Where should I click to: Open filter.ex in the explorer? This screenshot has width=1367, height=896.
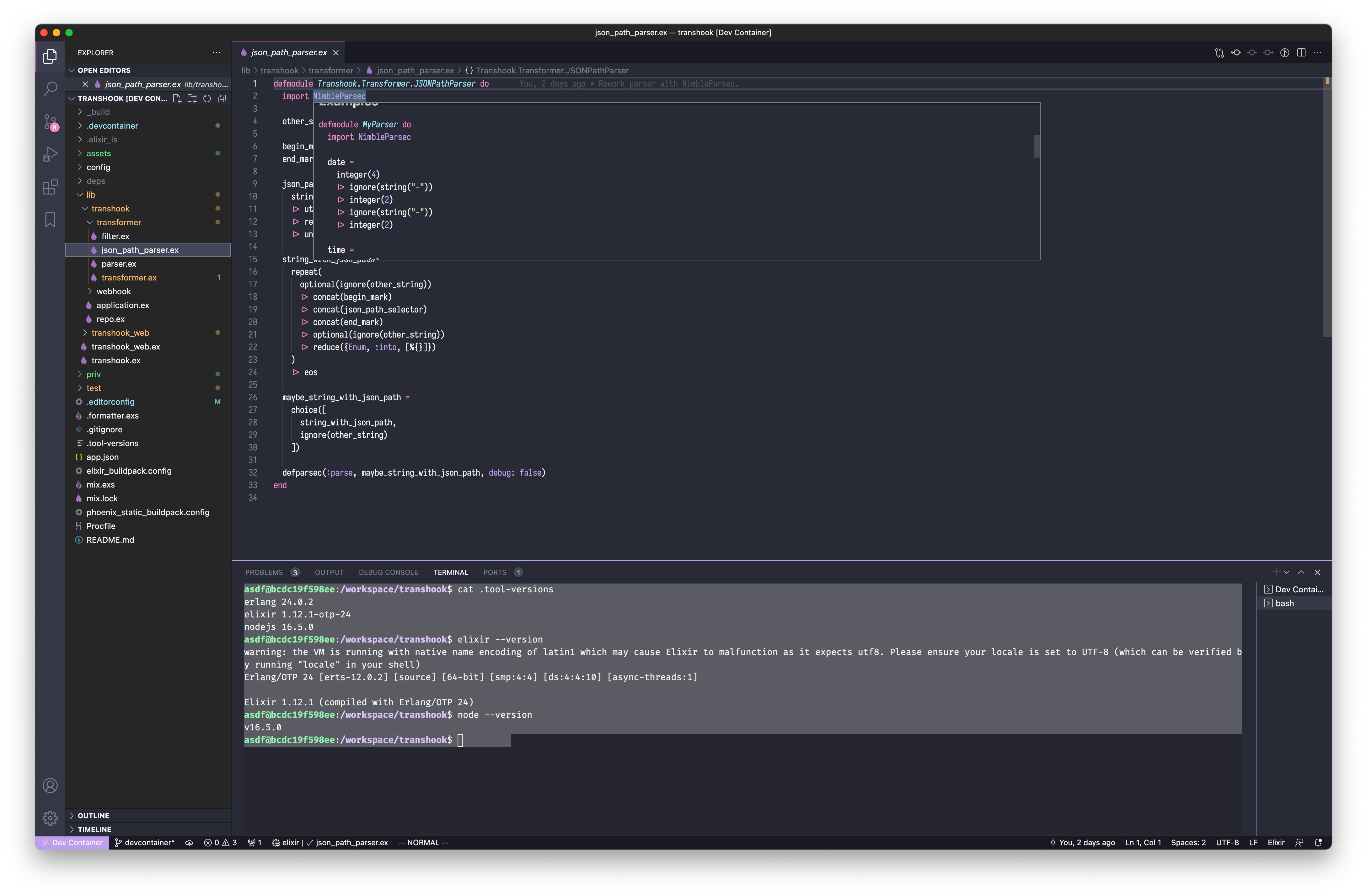coord(115,236)
